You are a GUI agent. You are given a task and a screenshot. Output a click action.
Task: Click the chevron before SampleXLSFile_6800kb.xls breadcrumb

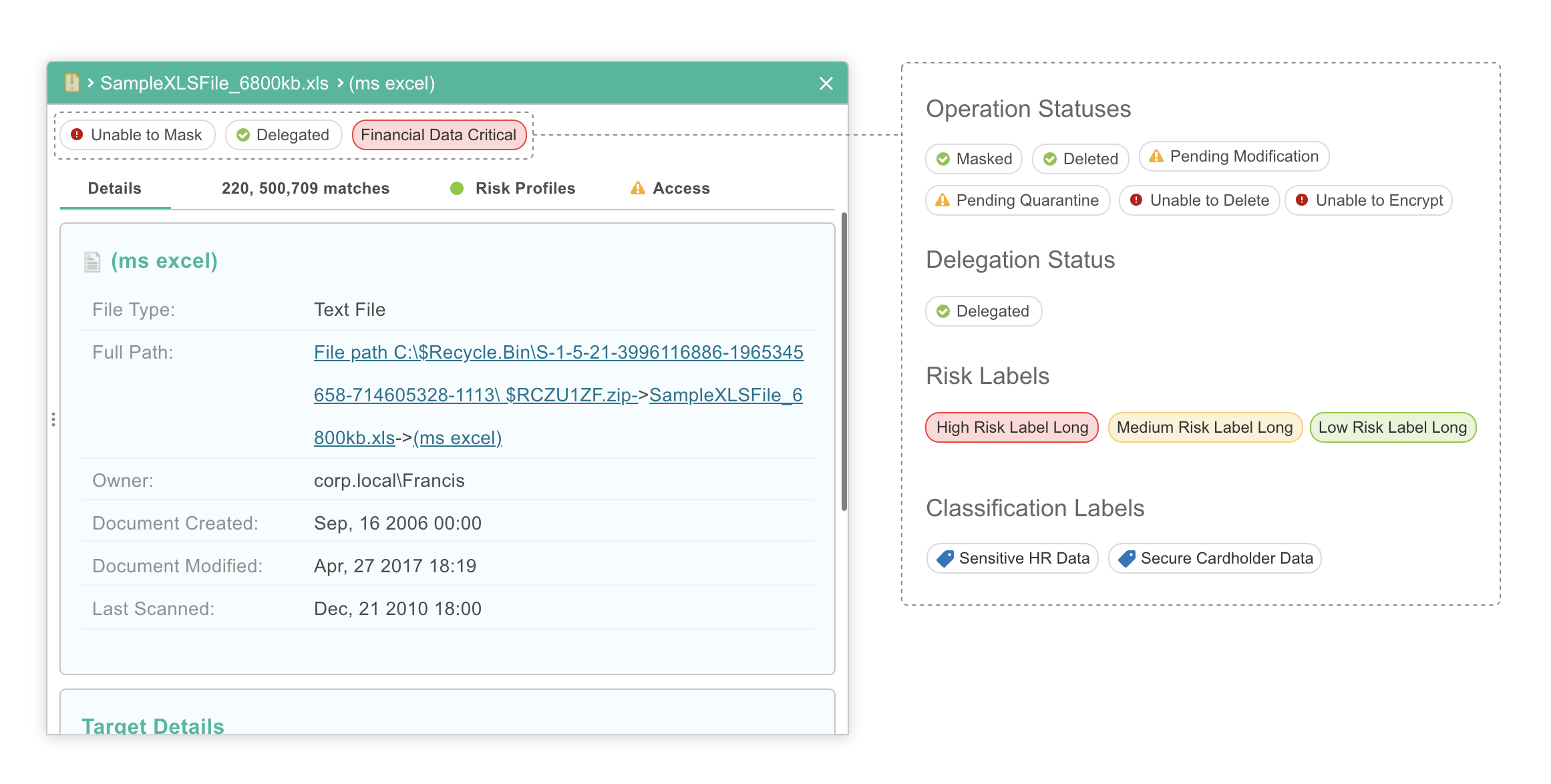[x=90, y=83]
